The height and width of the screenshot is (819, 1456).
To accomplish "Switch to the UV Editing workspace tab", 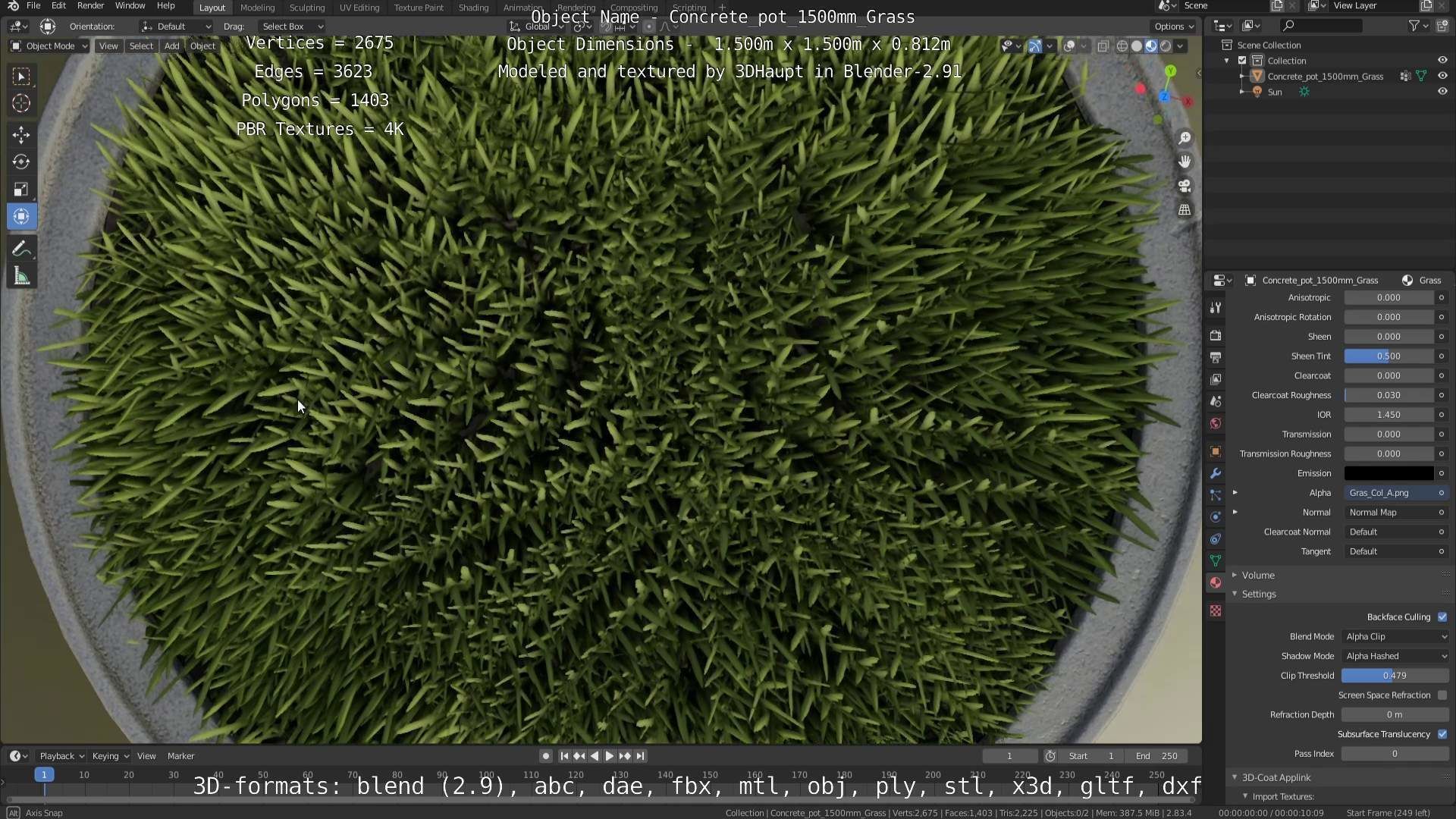I will coord(359,8).
